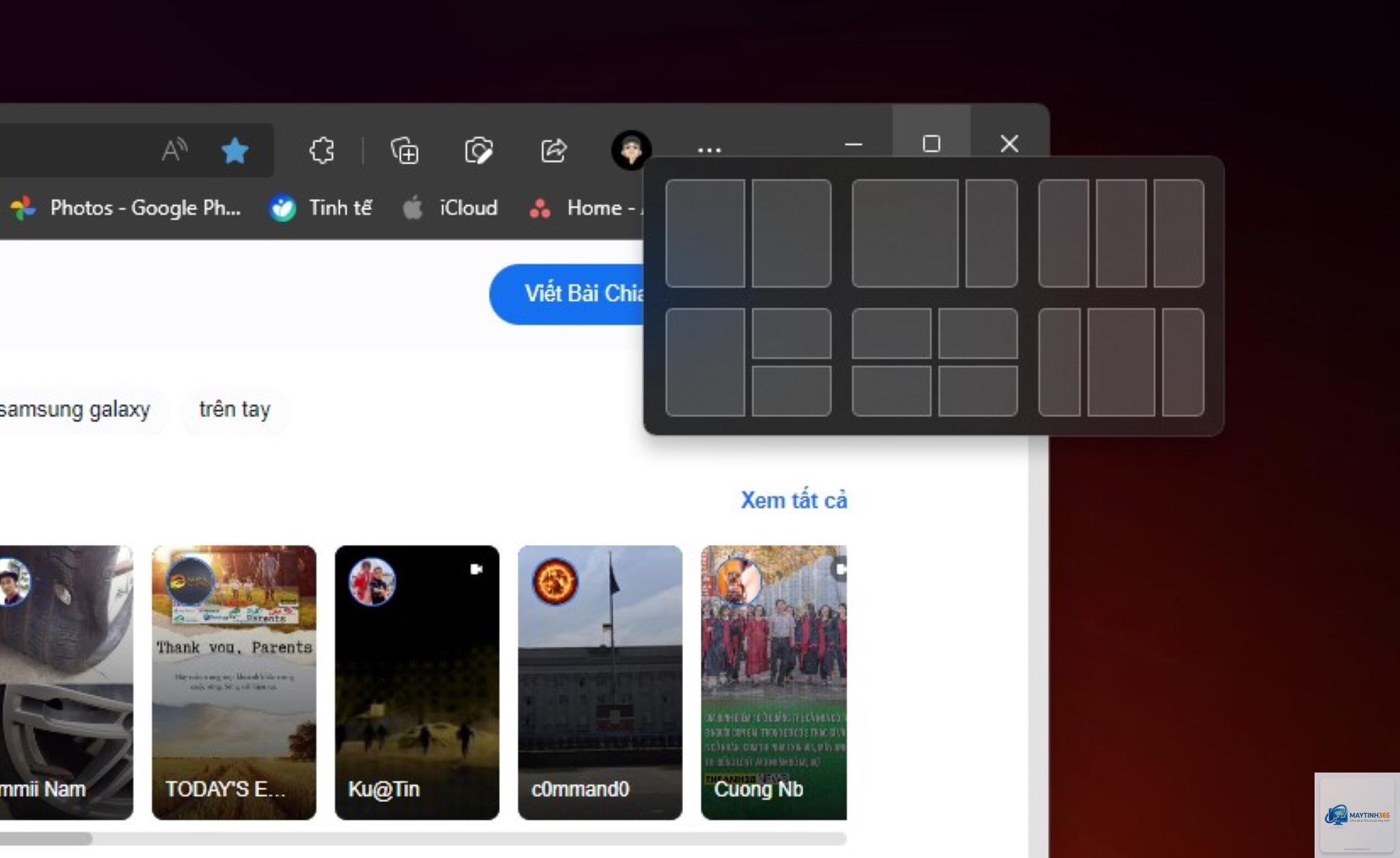Snap to bottom-right zone of four-quadrant layout
Image resolution: width=1400 pixels, height=858 pixels.
pos(978,391)
